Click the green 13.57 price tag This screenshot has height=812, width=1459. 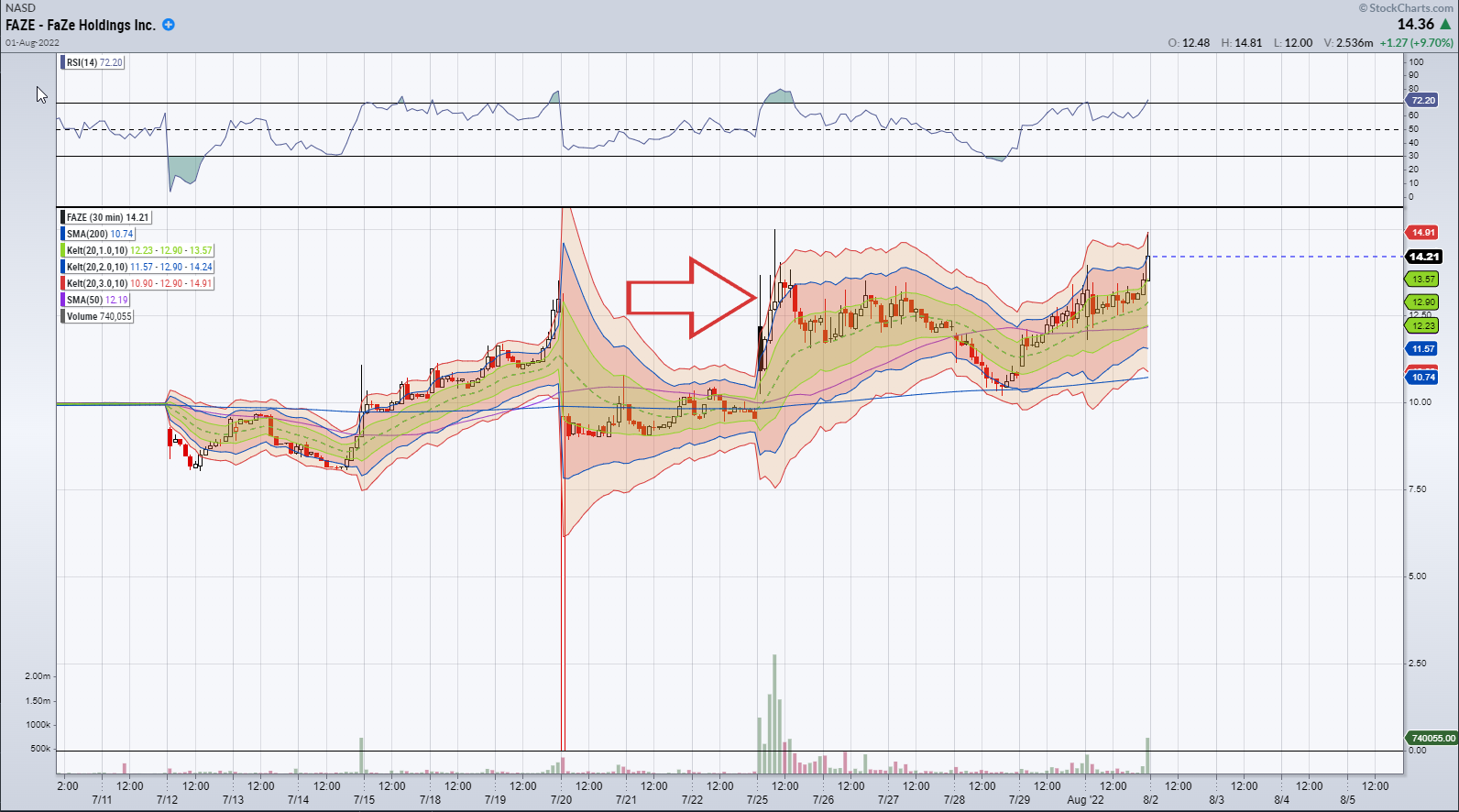click(x=1422, y=279)
